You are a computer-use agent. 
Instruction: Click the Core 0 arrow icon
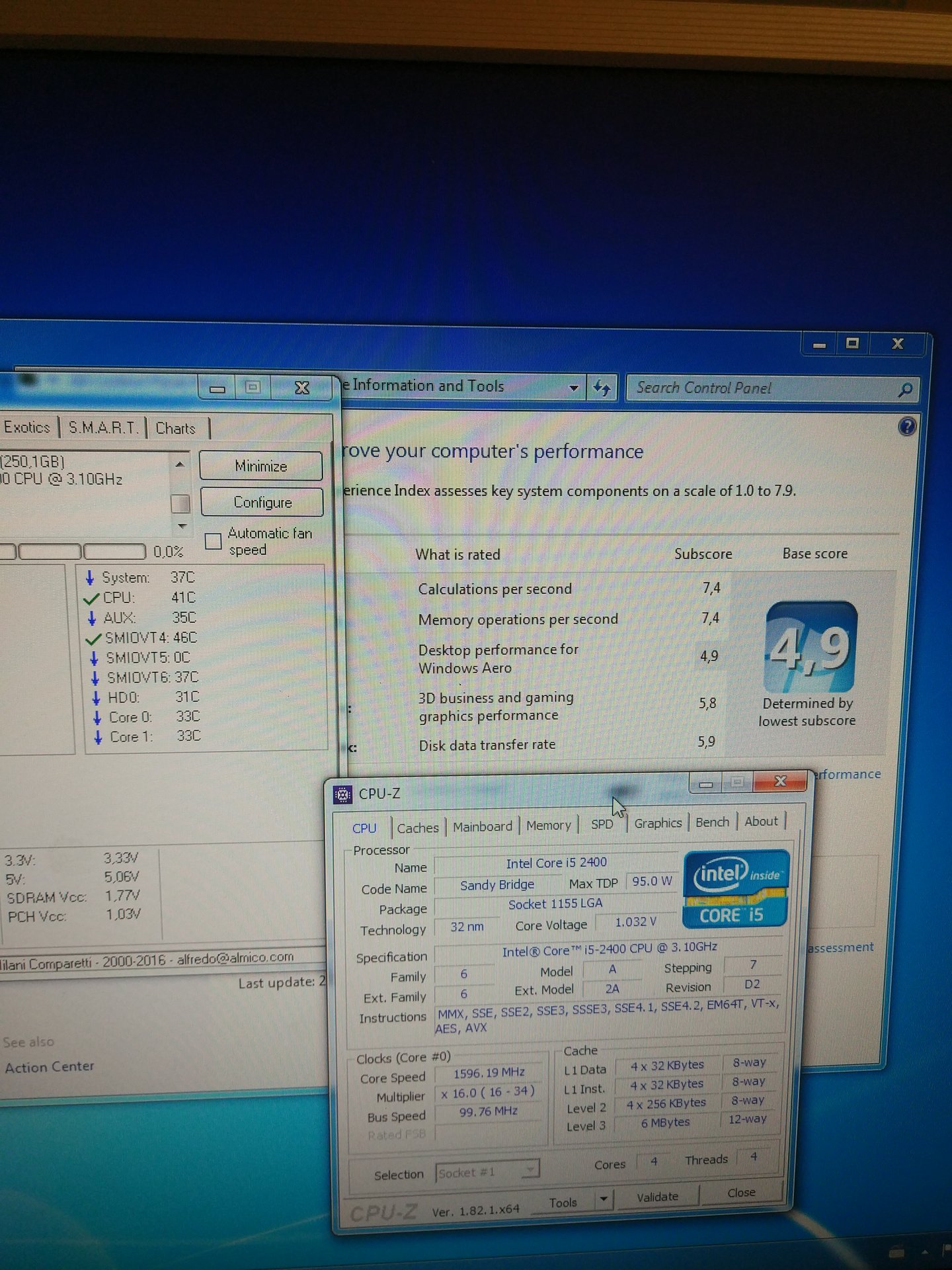[x=97, y=718]
